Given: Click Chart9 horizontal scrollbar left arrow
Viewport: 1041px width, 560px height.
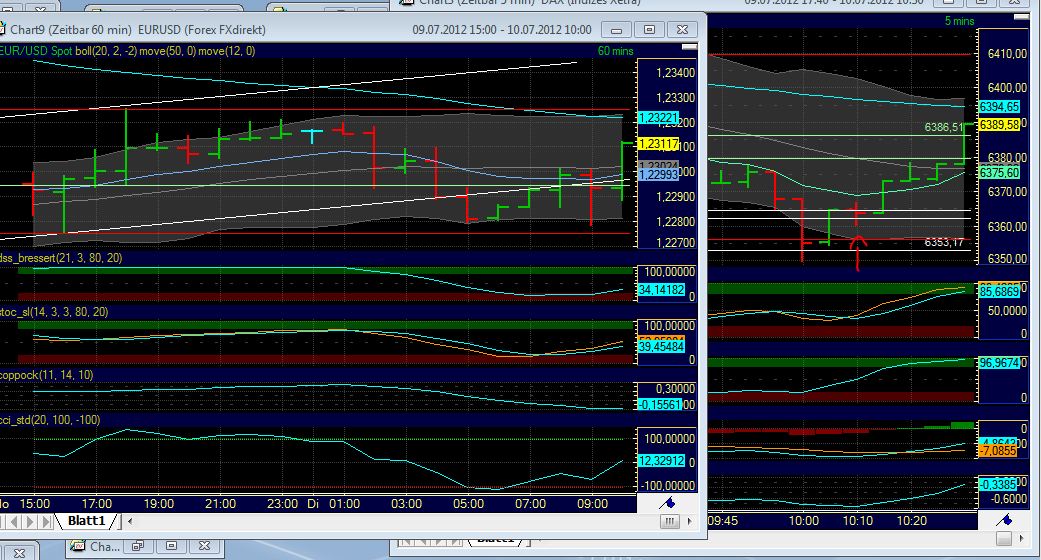Looking at the screenshot, I should (130, 521).
